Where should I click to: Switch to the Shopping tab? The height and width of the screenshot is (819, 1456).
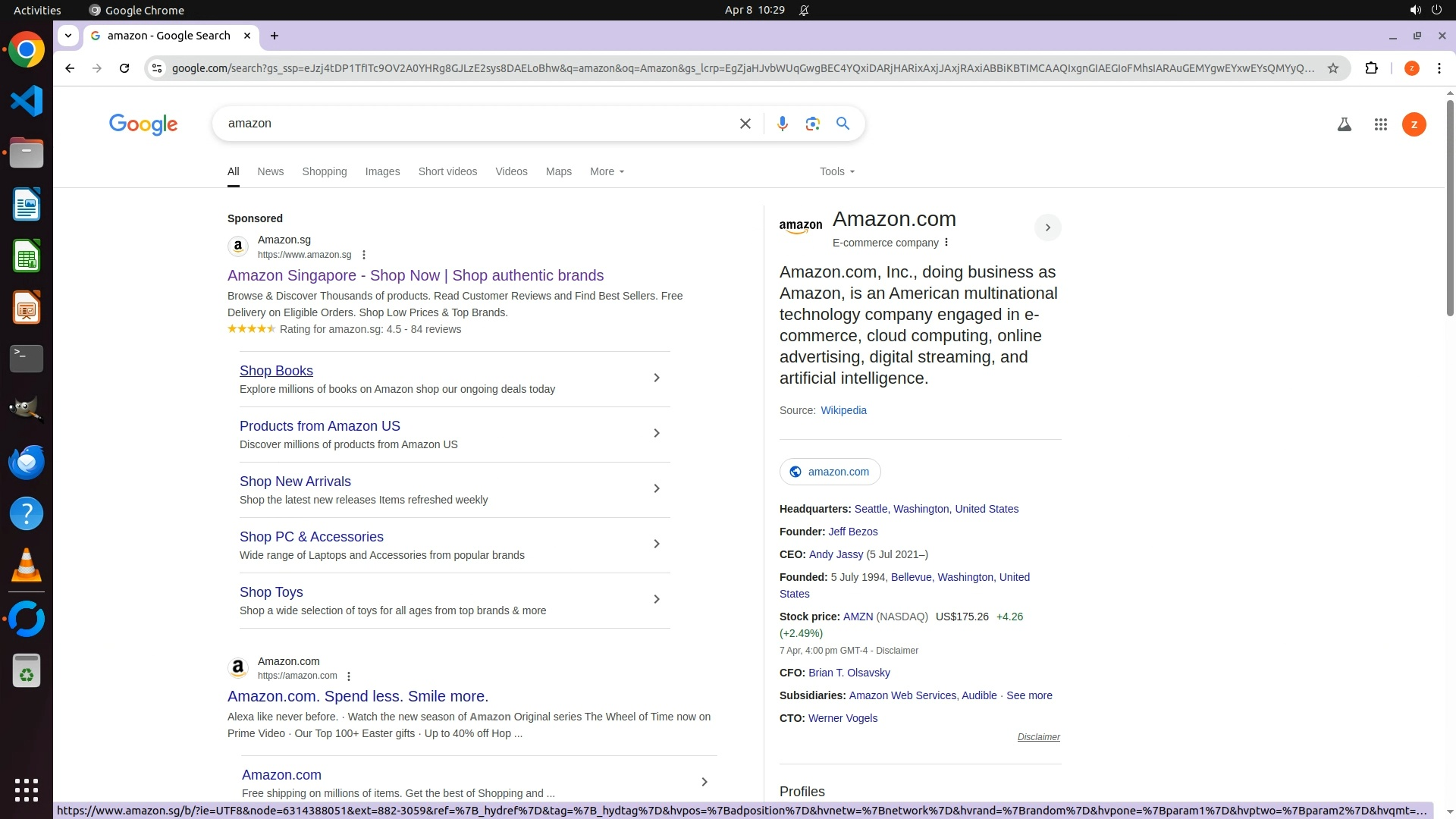[324, 171]
